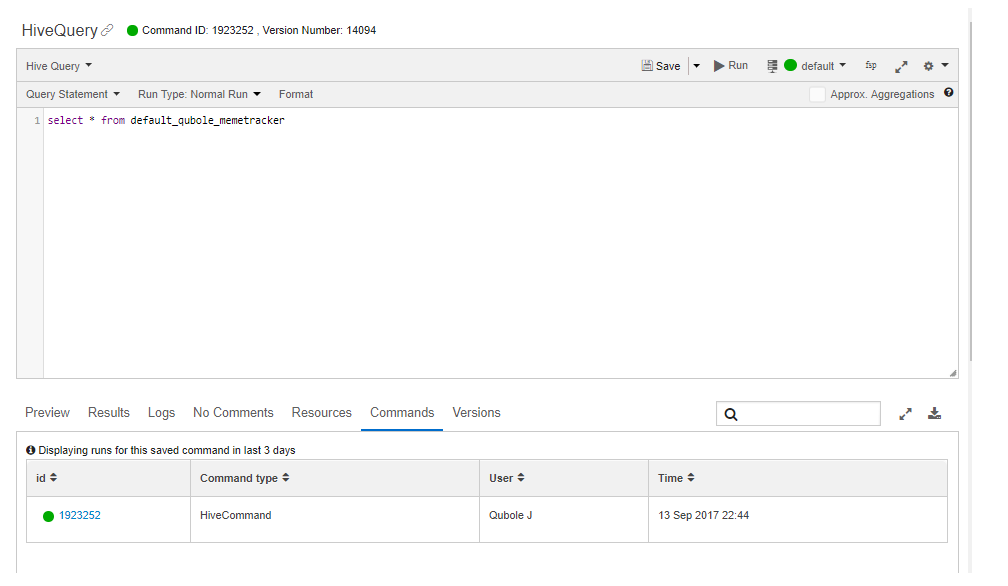The height and width of the screenshot is (586, 1008).
Task: Open the Save options dropdown arrow
Action: pyautogui.click(x=696, y=66)
